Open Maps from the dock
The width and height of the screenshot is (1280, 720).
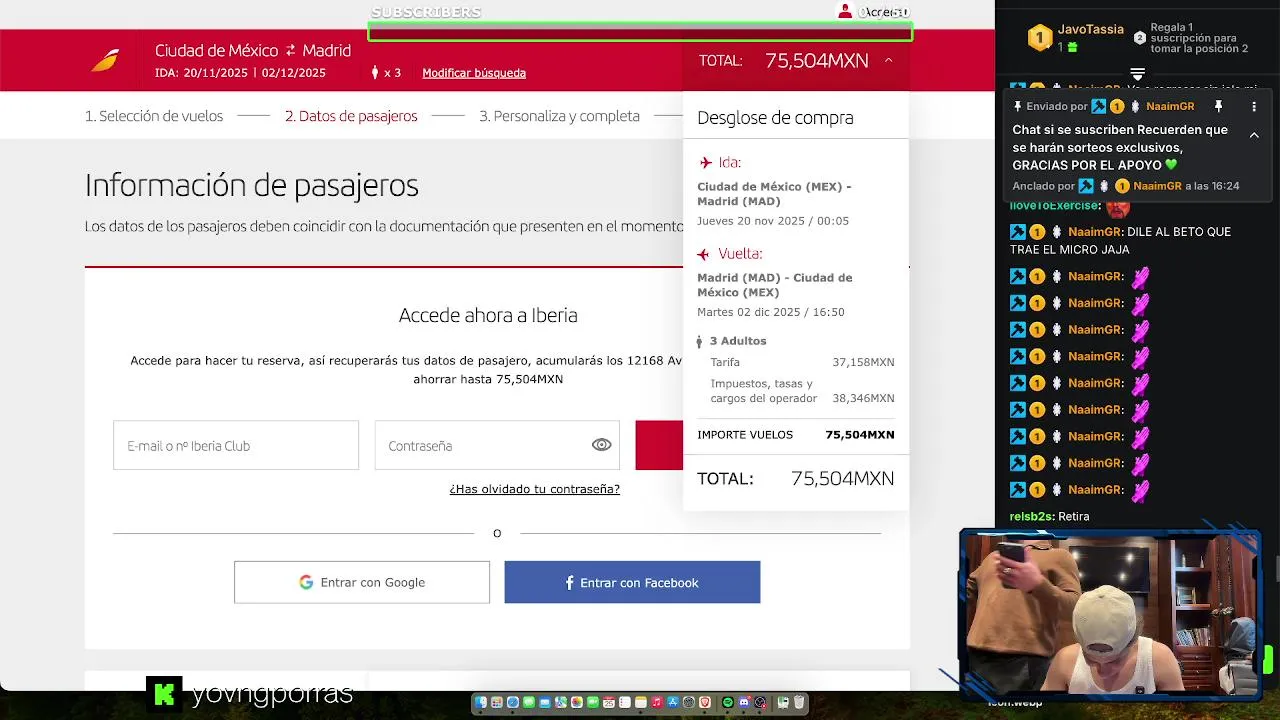coord(561,702)
